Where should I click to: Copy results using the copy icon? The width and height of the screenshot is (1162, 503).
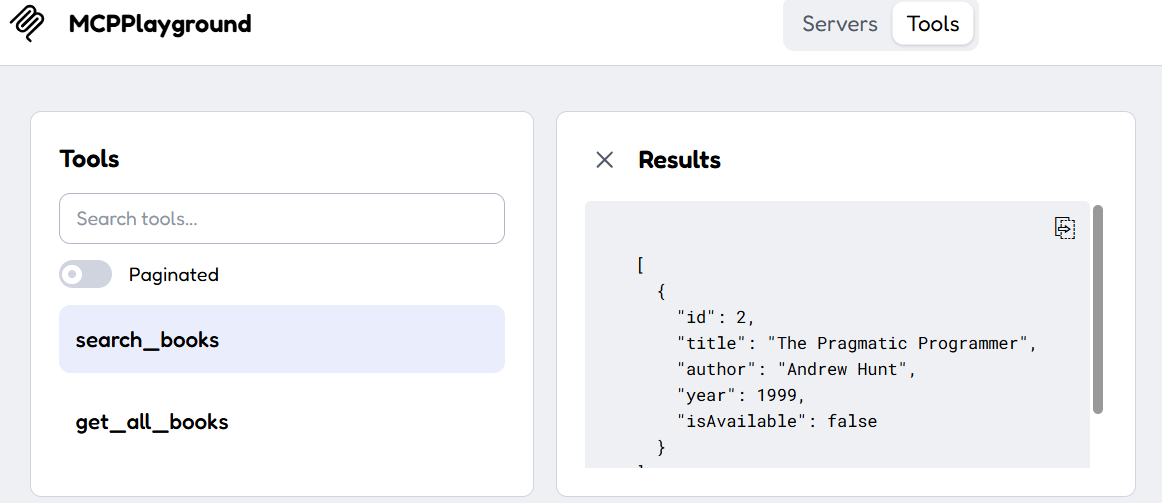[1065, 228]
